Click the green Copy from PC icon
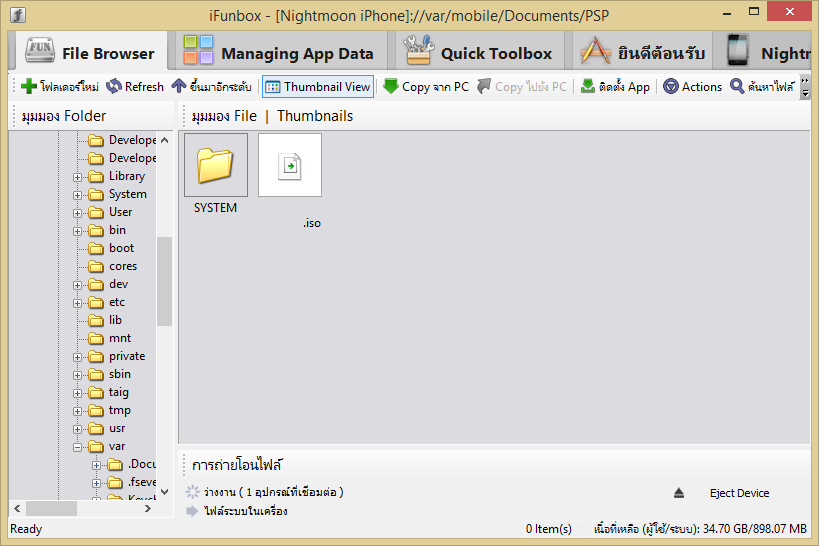Viewport: 819px width, 546px height. (391, 86)
